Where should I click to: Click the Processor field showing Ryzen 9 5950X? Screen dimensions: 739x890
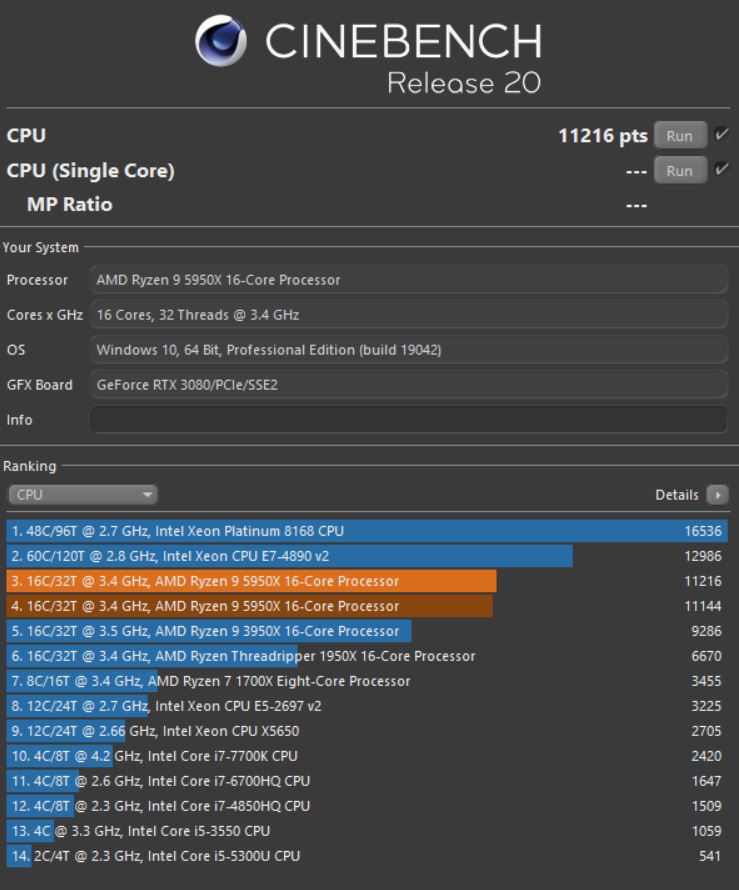(x=409, y=280)
